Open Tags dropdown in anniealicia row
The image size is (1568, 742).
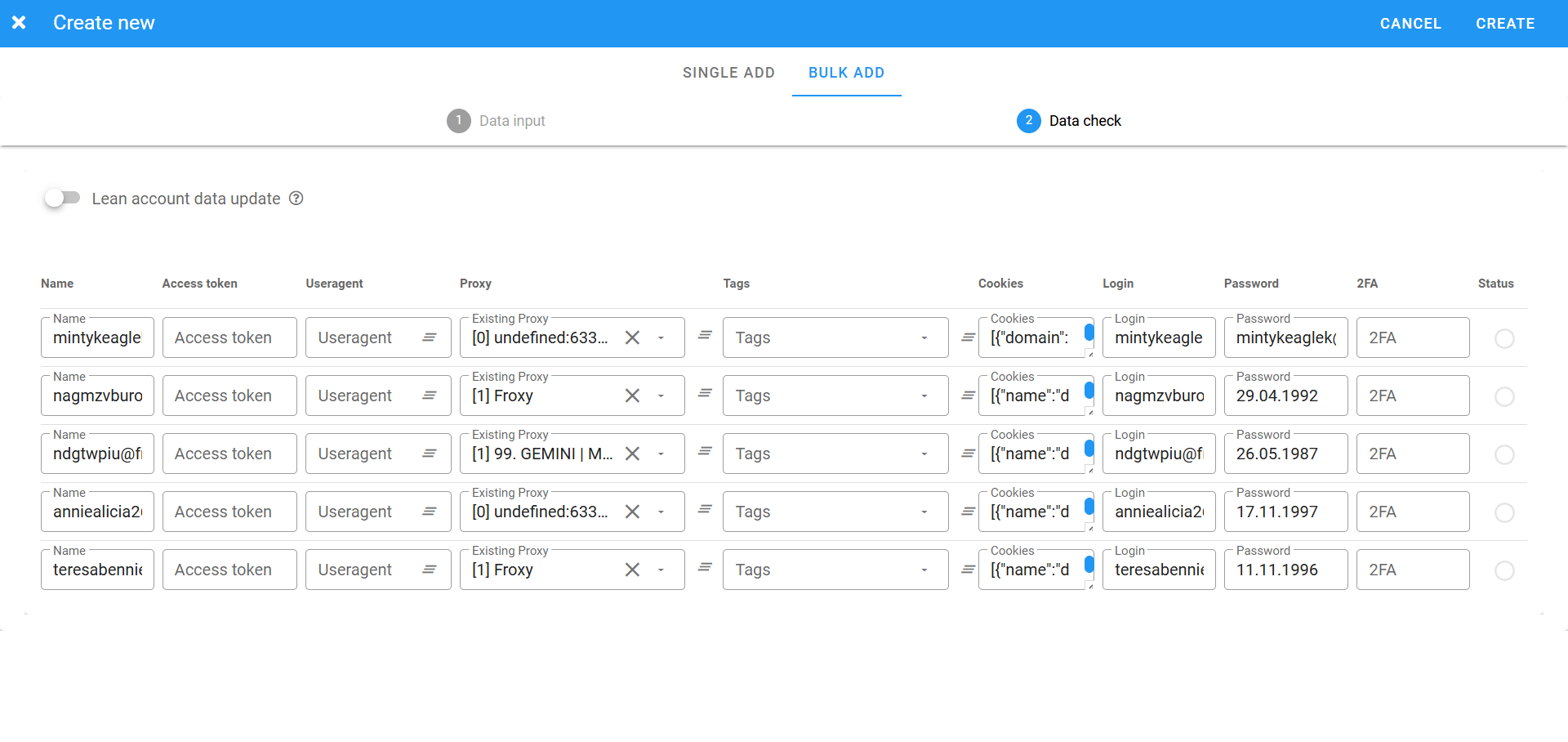click(x=835, y=512)
